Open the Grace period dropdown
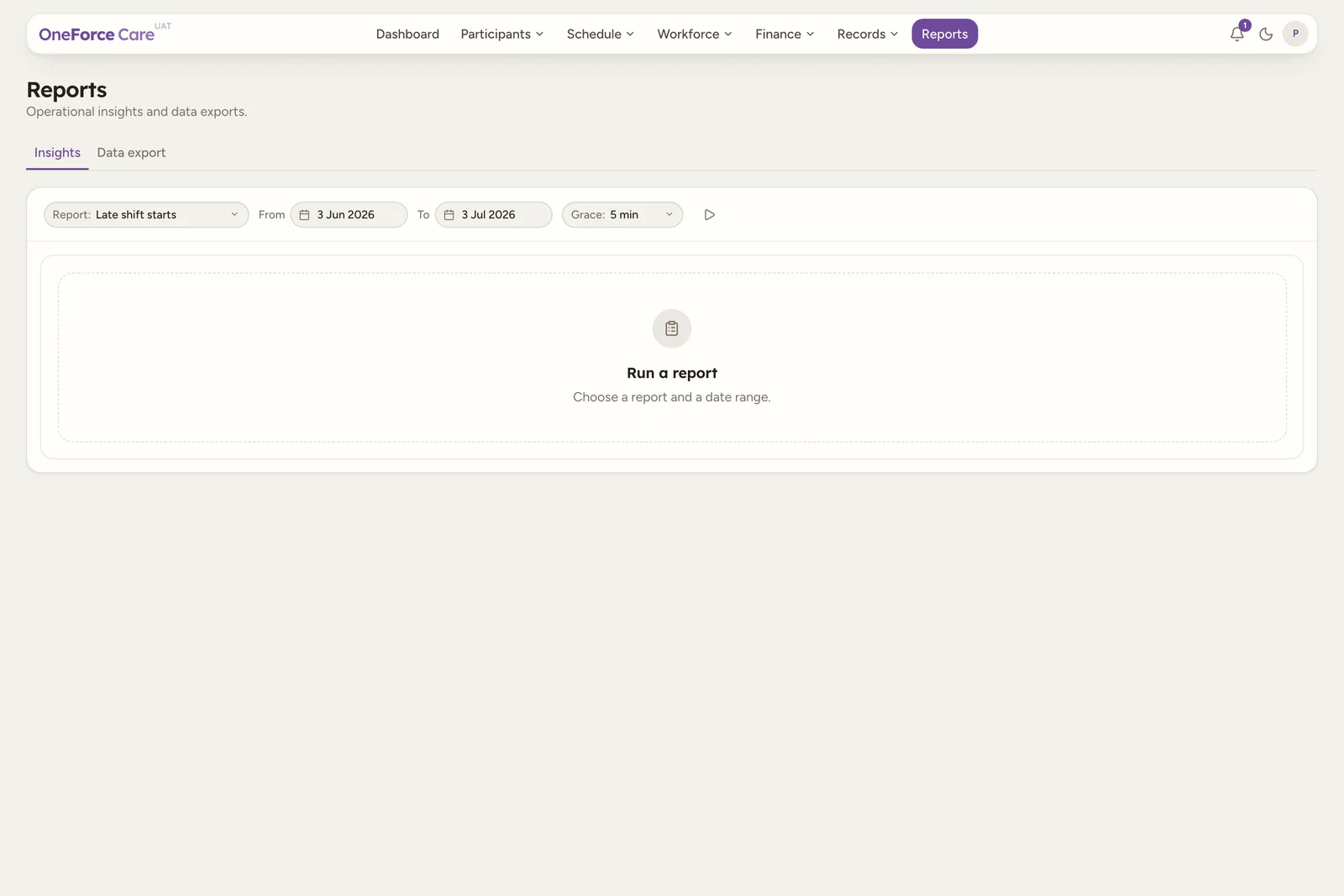Screen dimensions: 1344x896 (622, 215)
